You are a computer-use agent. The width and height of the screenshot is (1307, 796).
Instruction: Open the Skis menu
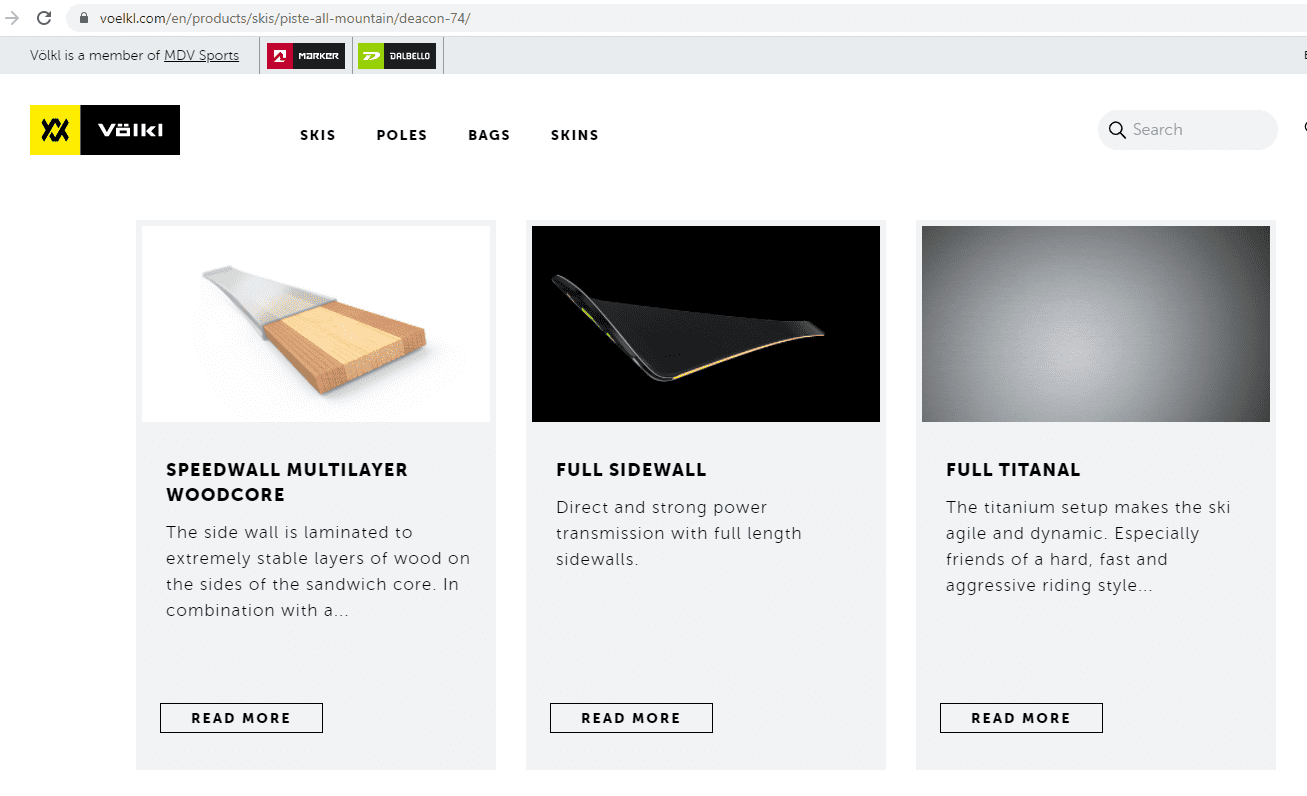pos(318,135)
